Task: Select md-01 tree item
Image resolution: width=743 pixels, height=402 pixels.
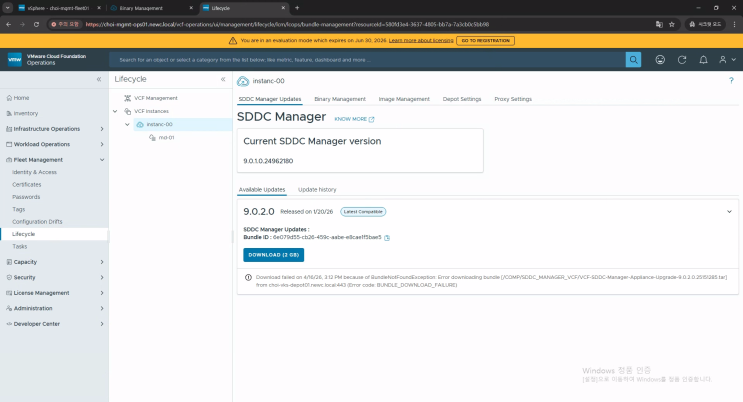Action: pyautogui.click(x=166, y=137)
